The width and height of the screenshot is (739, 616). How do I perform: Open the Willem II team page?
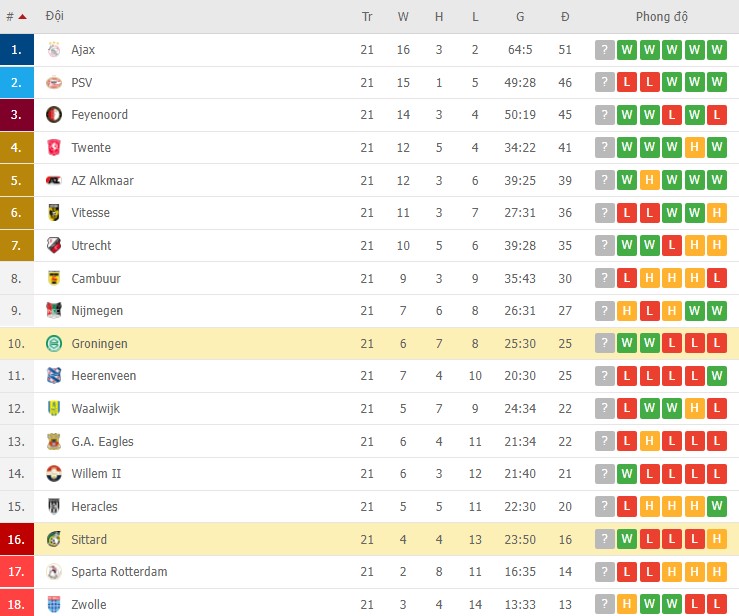point(95,474)
